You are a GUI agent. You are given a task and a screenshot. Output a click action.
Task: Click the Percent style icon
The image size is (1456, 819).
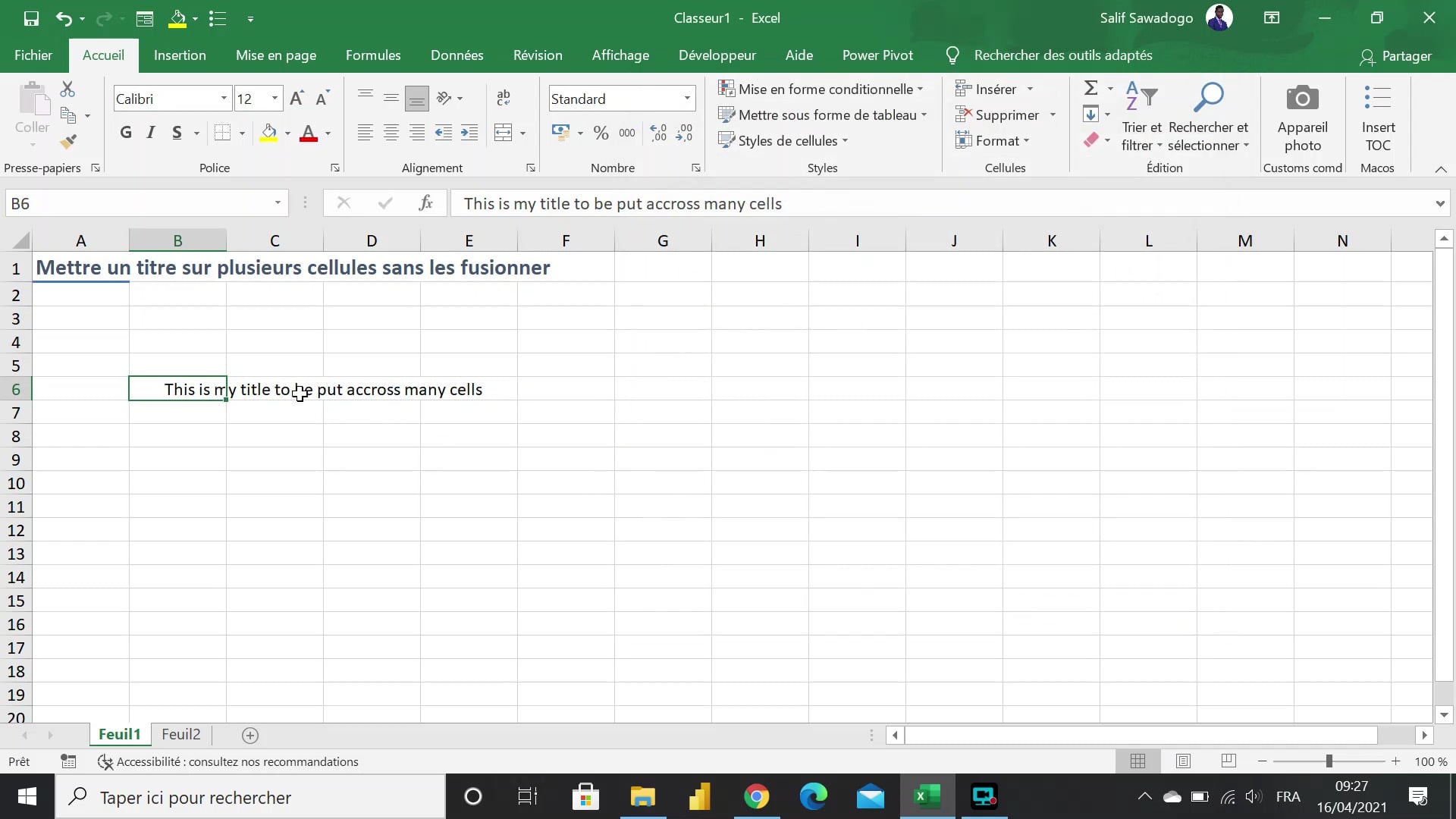[601, 133]
